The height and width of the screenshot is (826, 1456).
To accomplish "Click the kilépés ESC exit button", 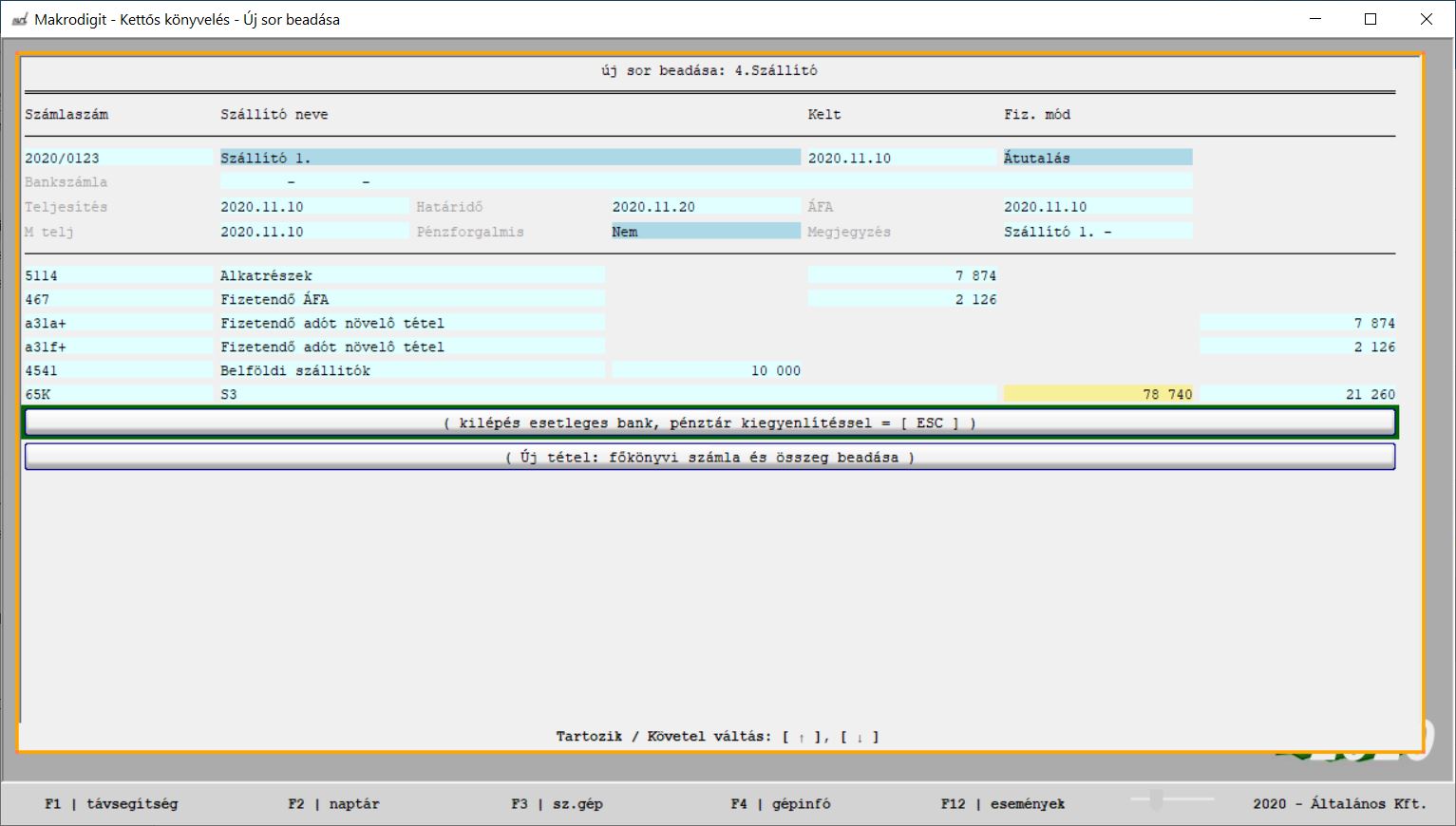I will (x=709, y=422).
